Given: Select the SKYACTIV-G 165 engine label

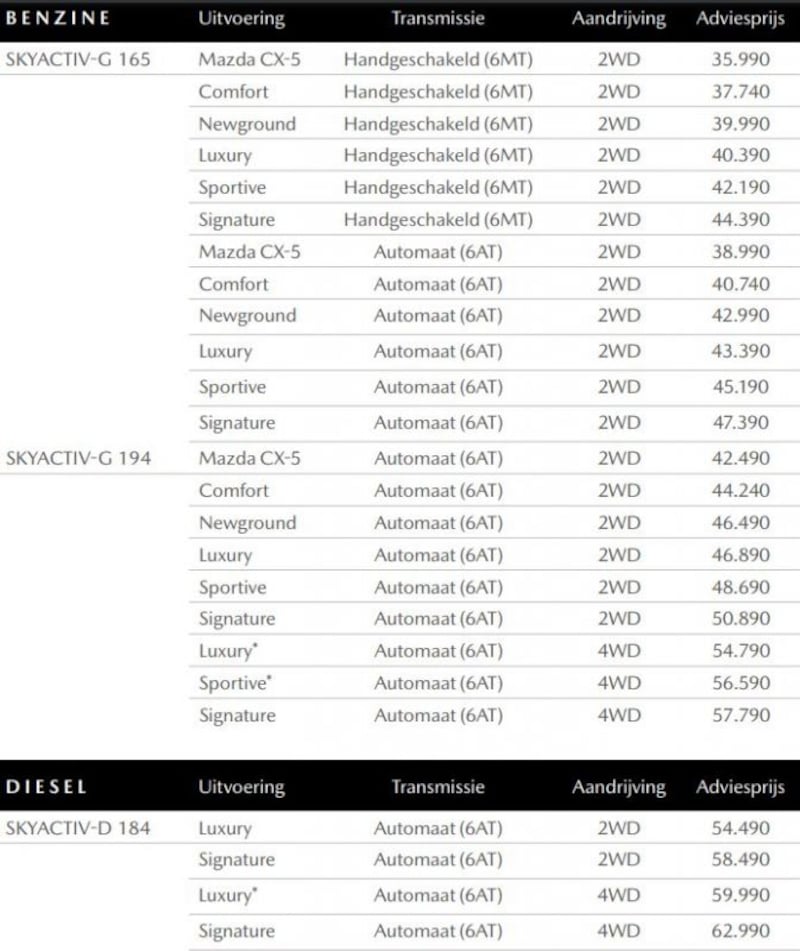Looking at the screenshot, I should pos(78,59).
